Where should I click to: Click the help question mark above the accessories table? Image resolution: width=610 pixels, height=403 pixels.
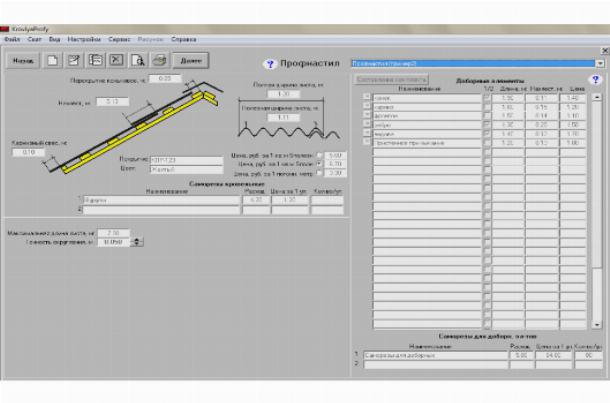click(595, 79)
